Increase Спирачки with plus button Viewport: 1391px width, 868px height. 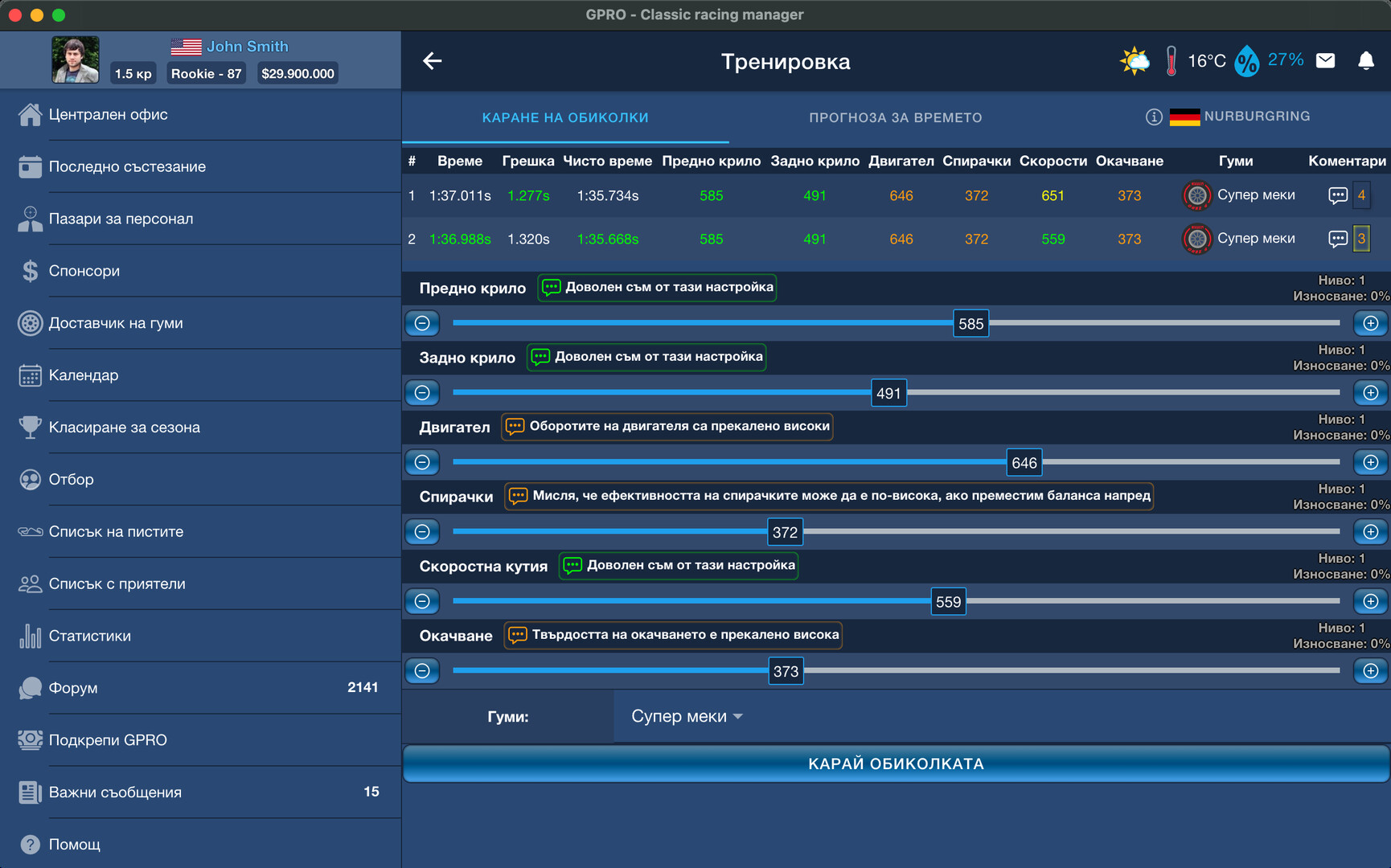point(1371,532)
